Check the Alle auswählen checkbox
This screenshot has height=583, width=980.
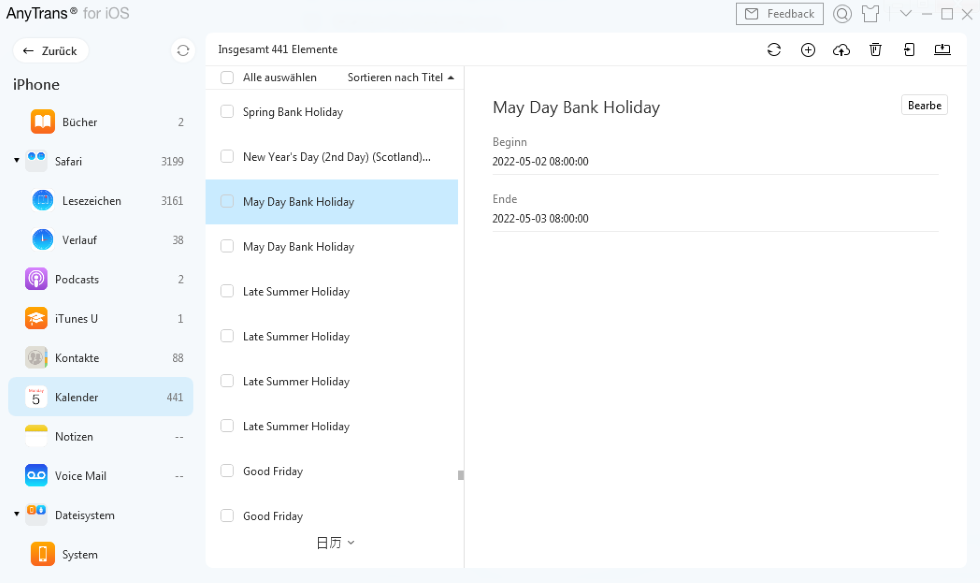[x=227, y=78]
